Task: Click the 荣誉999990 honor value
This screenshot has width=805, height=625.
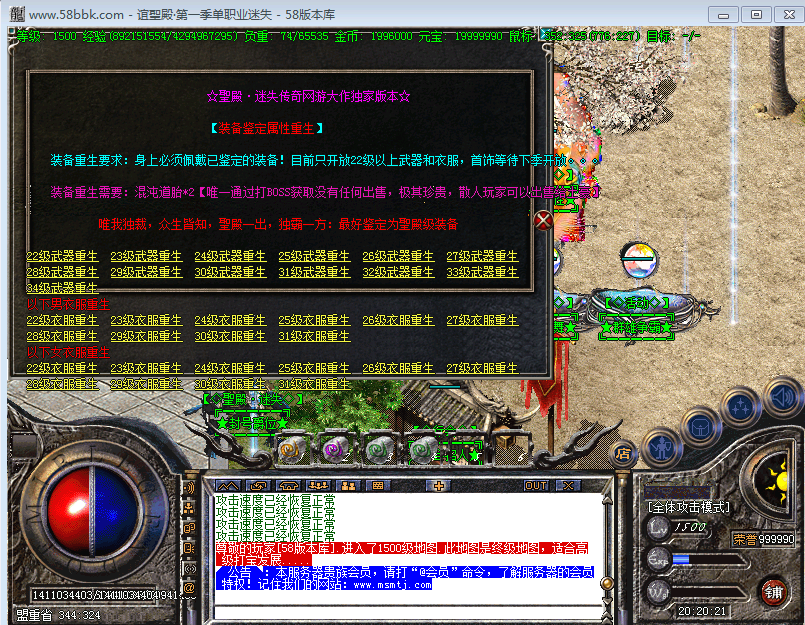Action: pyautogui.click(x=763, y=539)
